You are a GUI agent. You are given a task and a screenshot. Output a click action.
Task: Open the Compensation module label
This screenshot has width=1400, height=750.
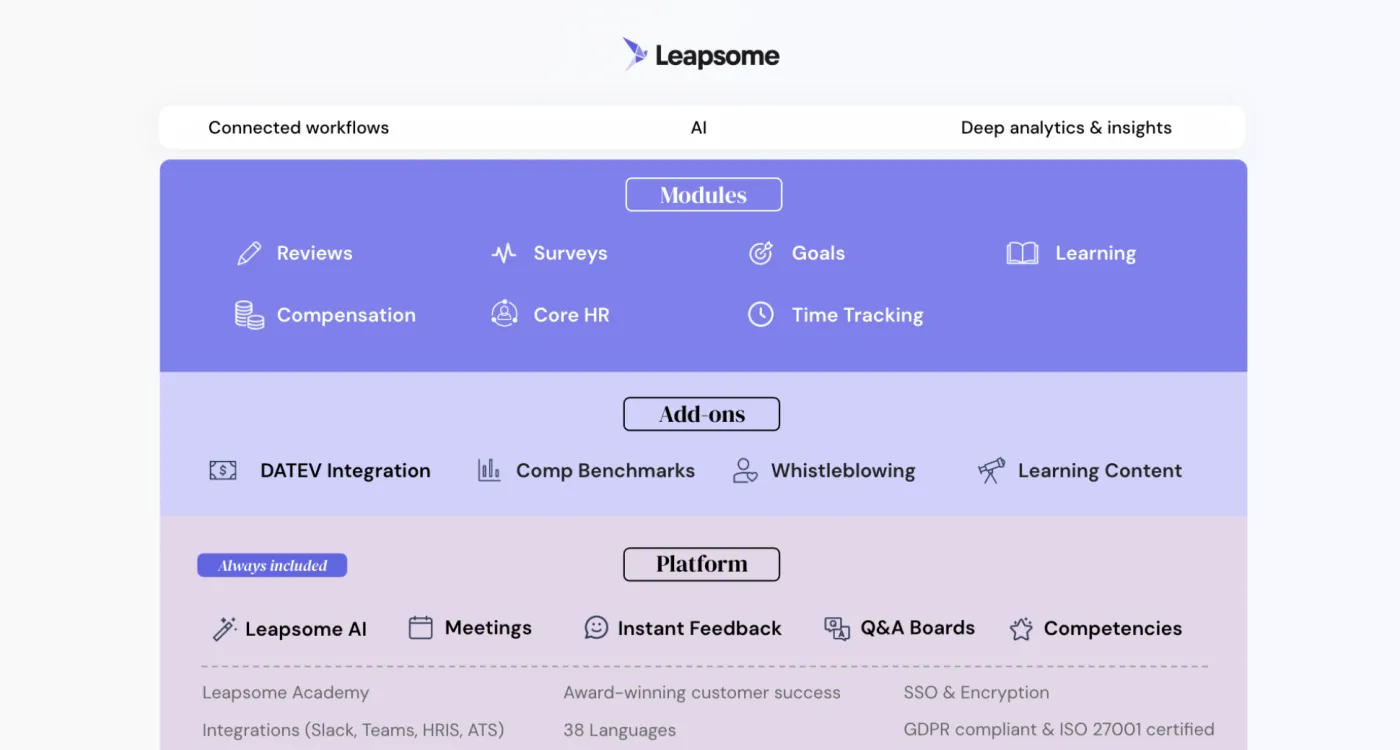click(x=346, y=315)
